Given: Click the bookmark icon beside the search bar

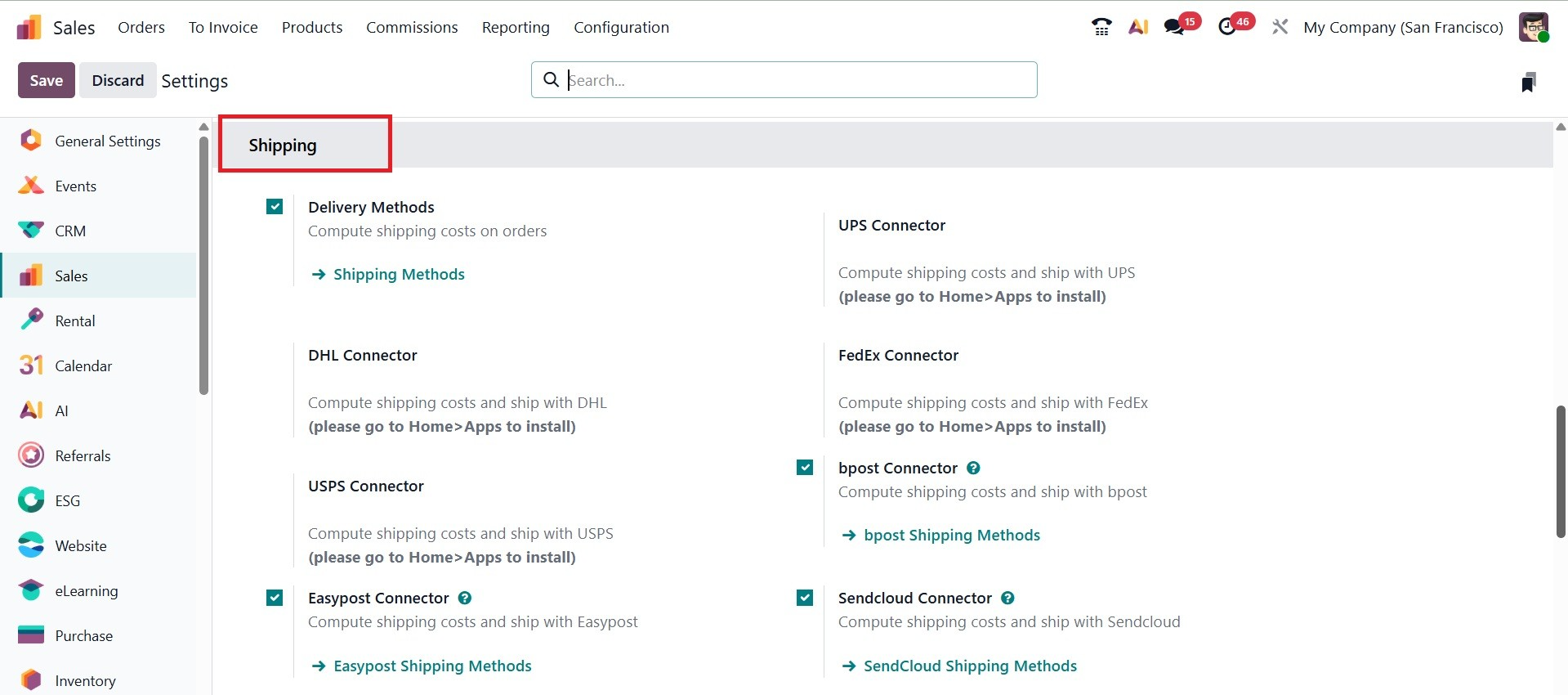Looking at the screenshot, I should click(1528, 82).
